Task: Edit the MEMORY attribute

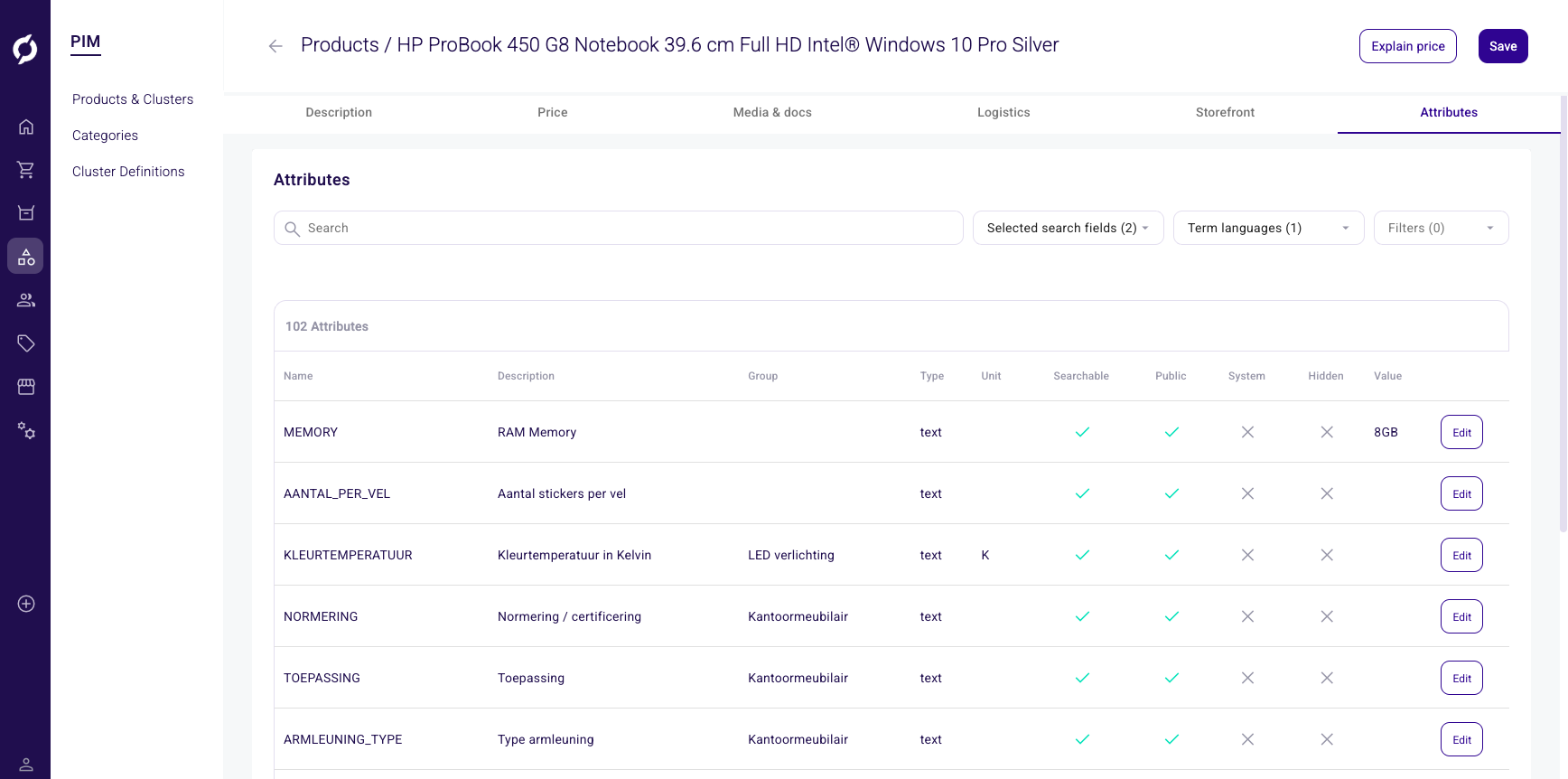Action: [x=1461, y=432]
